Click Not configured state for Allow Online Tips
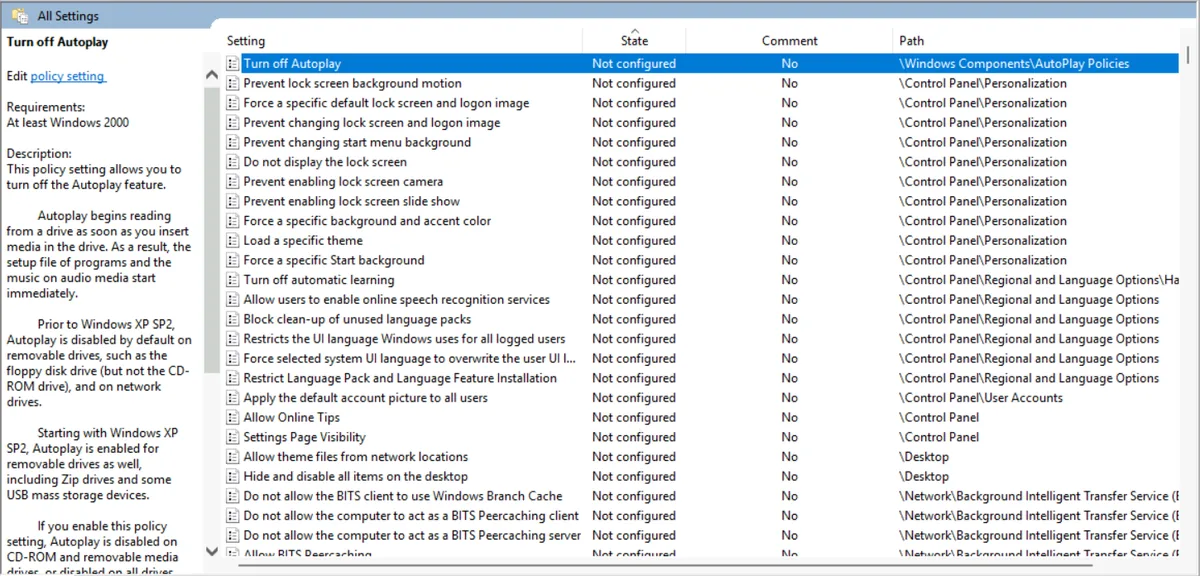This screenshot has height=576, width=1200. [x=634, y=417]
